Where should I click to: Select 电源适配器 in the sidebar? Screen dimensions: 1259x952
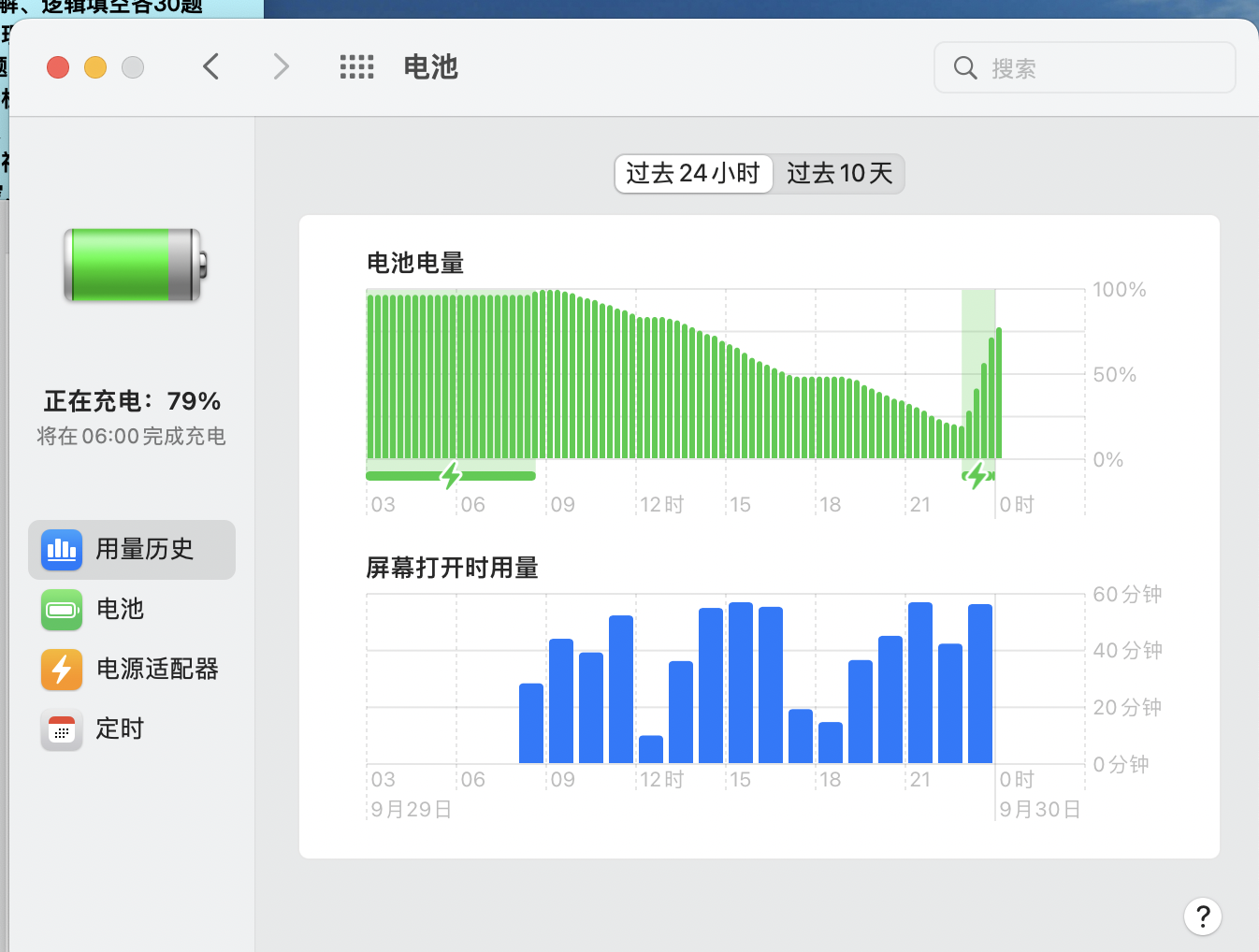[x=157, y=670]
